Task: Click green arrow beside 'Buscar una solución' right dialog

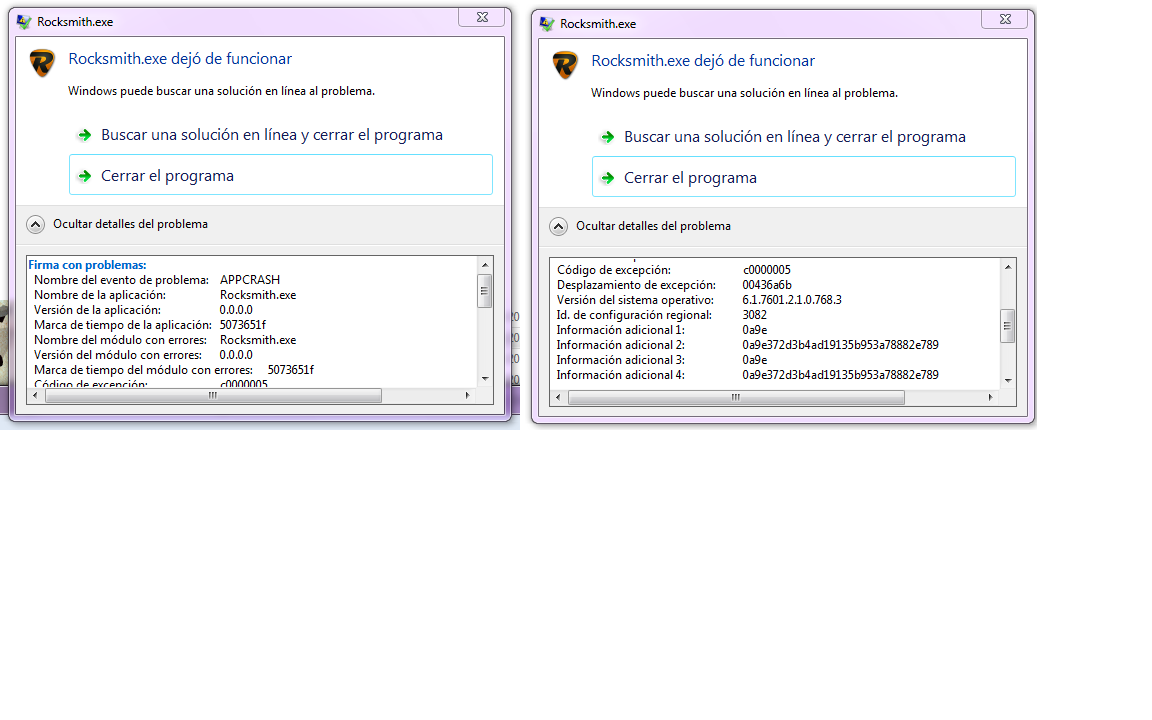Action: [x=608, y=137]
